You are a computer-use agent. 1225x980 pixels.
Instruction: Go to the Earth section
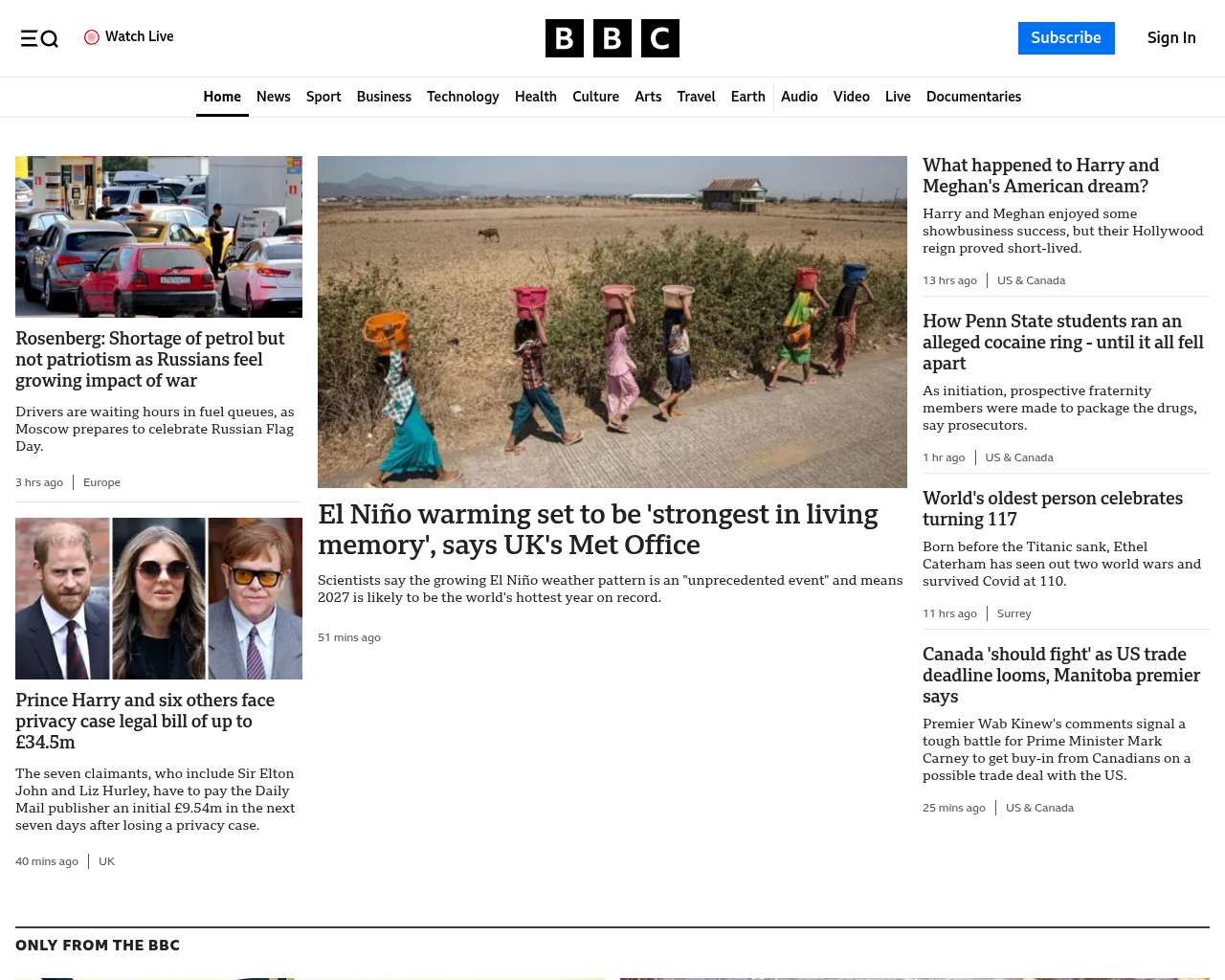(747, 97)
